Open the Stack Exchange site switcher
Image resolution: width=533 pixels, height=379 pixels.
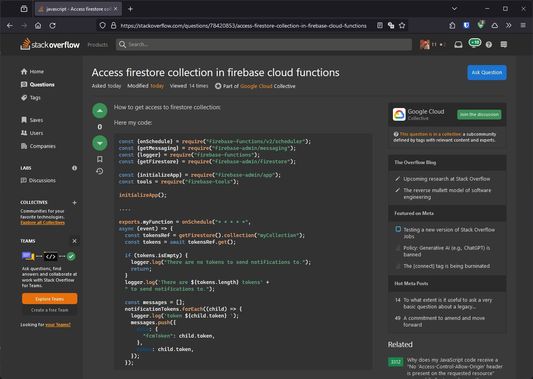pyautogui.click(x=504, y=45)
